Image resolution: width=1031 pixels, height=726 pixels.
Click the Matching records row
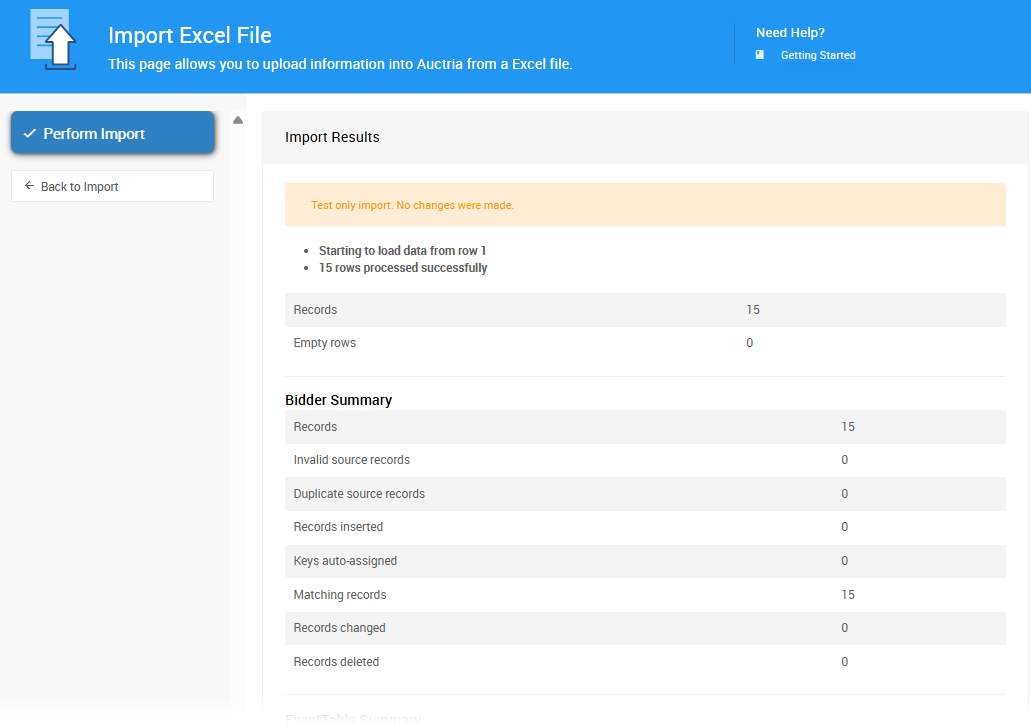pyautogui.click(x=646, y=594)
